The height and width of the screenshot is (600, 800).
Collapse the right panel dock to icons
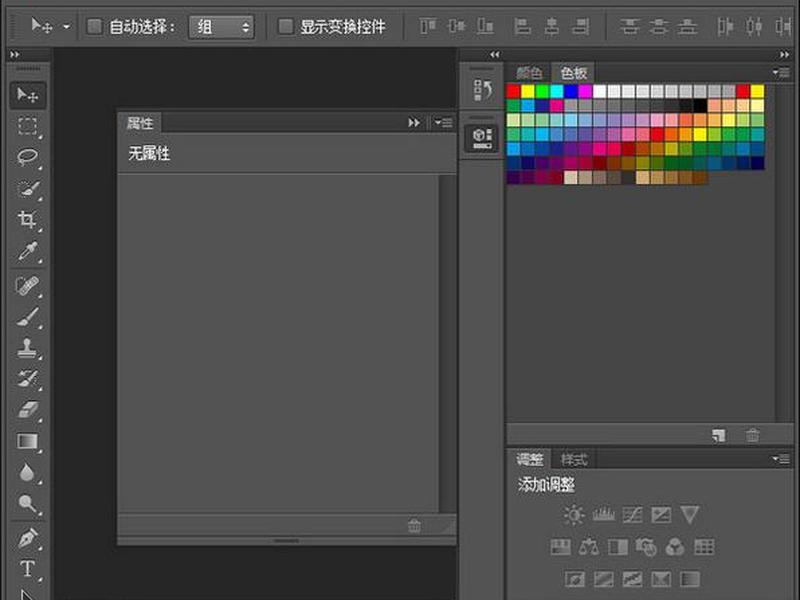(784, 54)
